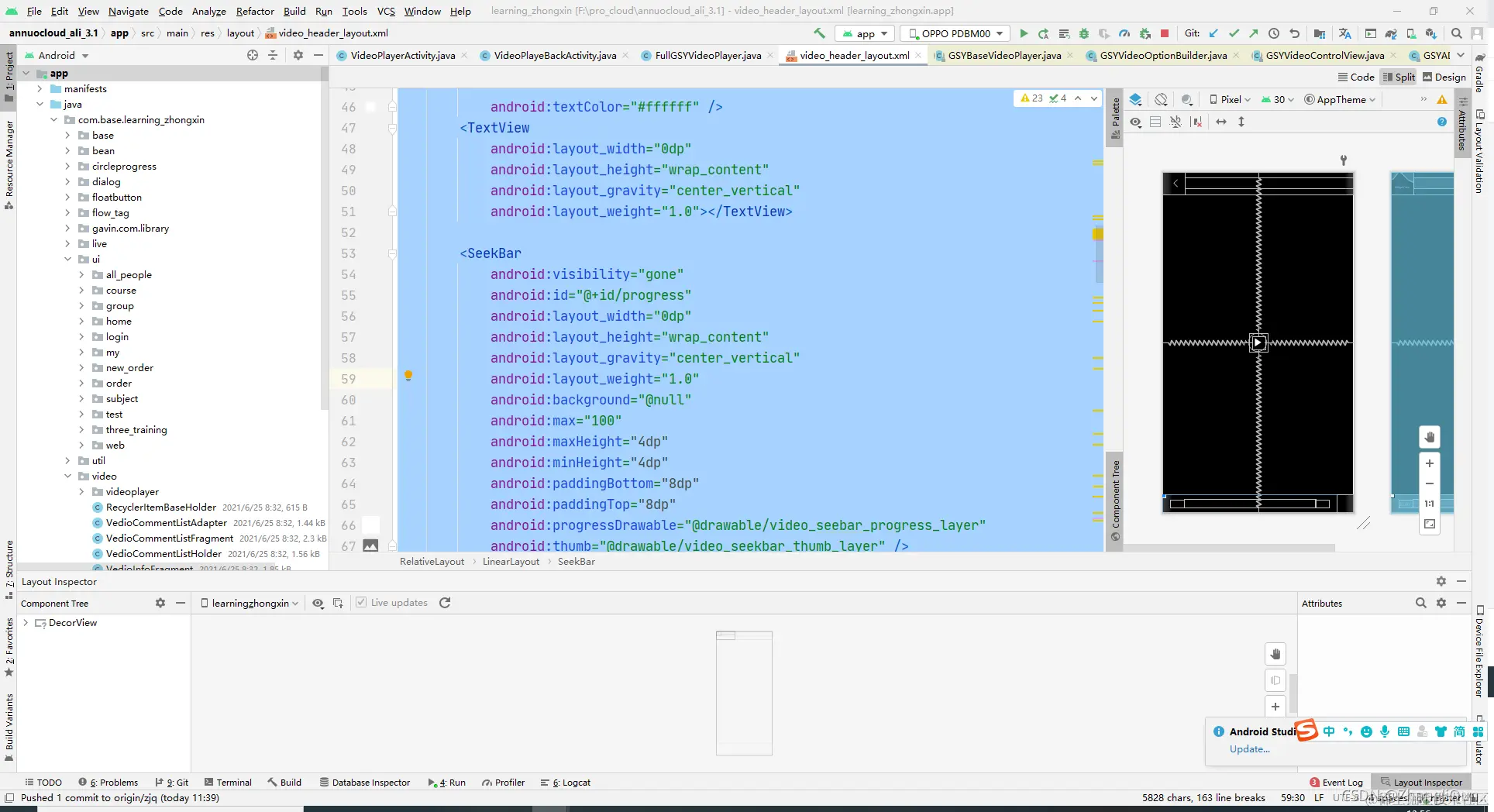Open Project panel gear settings
The image size is (1494, 812).
pos(298,55)
